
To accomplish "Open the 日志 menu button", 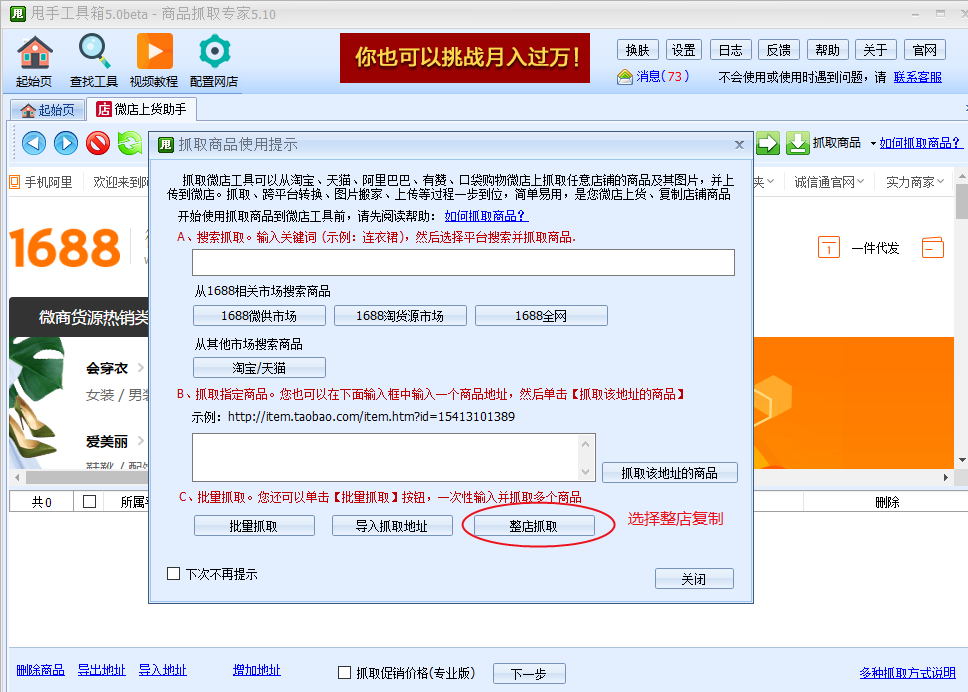I will [731, 50].
